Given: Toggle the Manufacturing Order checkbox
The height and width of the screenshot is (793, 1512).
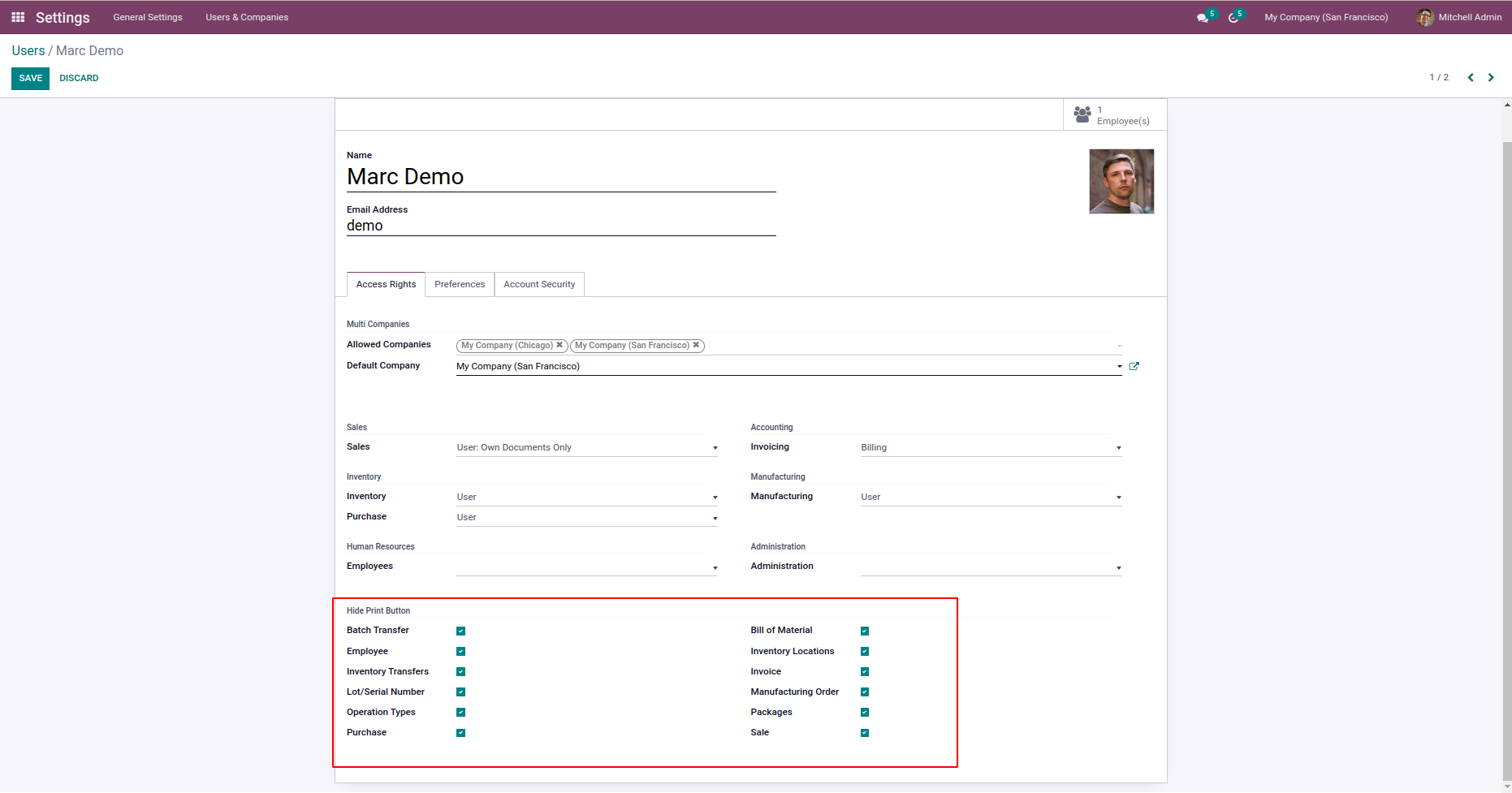Looking at the screenshot, I should click(865, 692).
